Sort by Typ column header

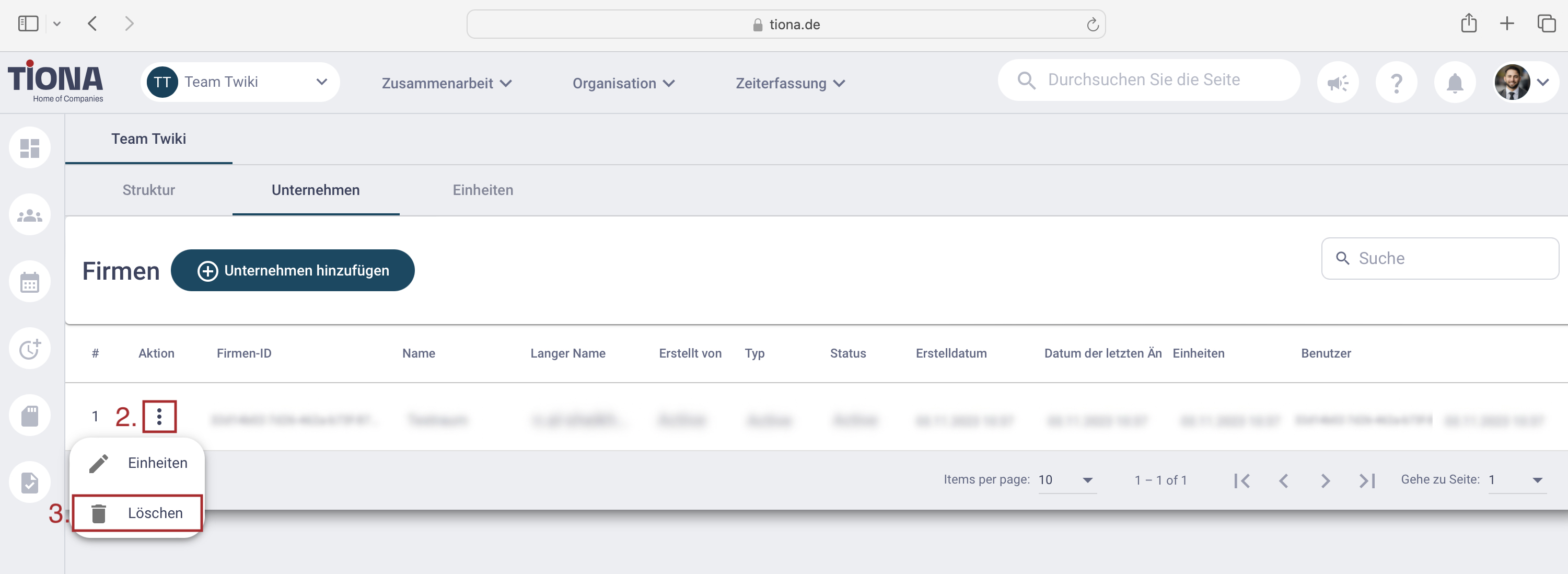pyautogui.click(x=754, y=353)
